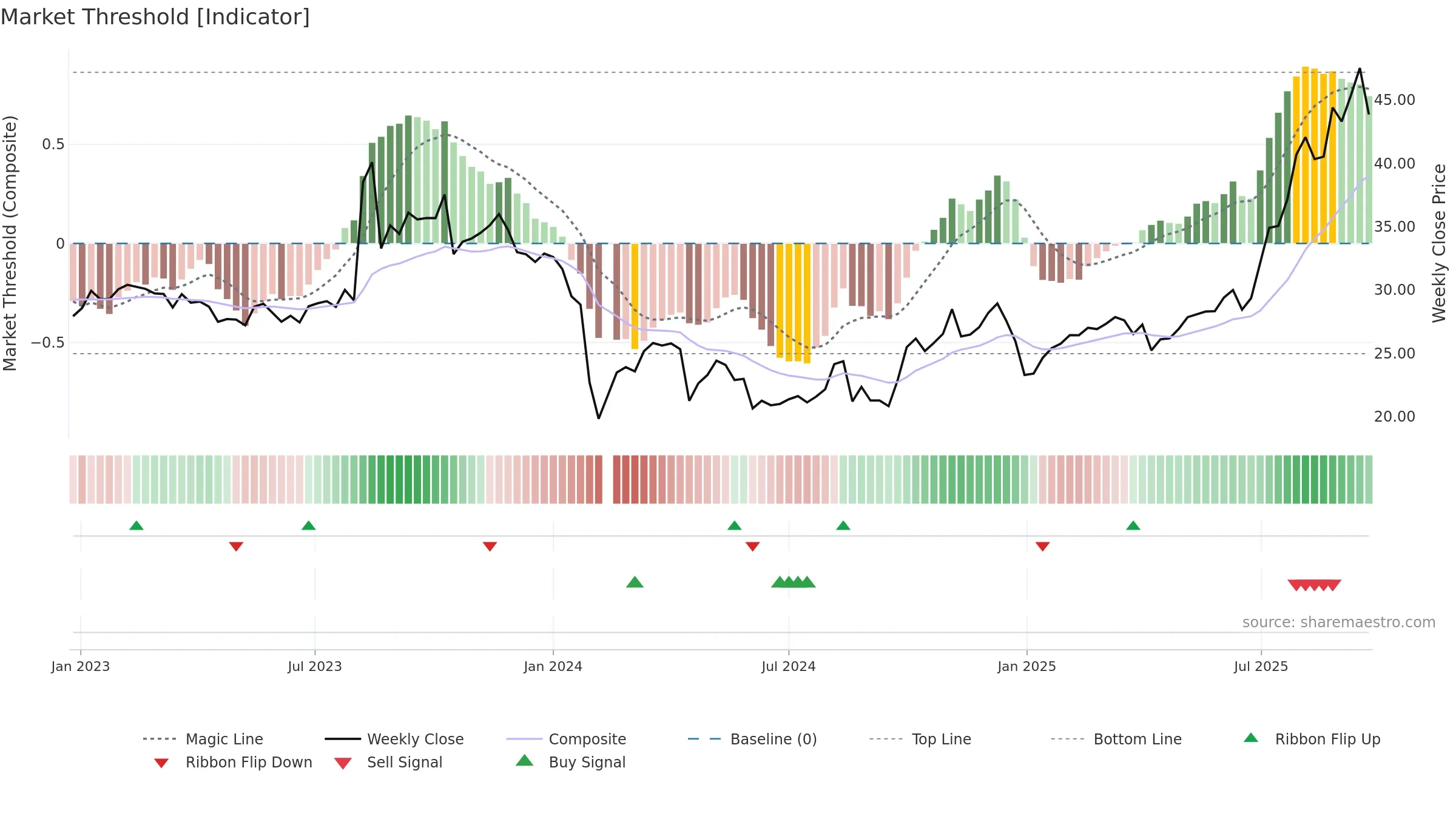The image size is (1456, 819).
Task: Click the red ribbon flip down marker before Jul 2023
Action: coord(236,547)
